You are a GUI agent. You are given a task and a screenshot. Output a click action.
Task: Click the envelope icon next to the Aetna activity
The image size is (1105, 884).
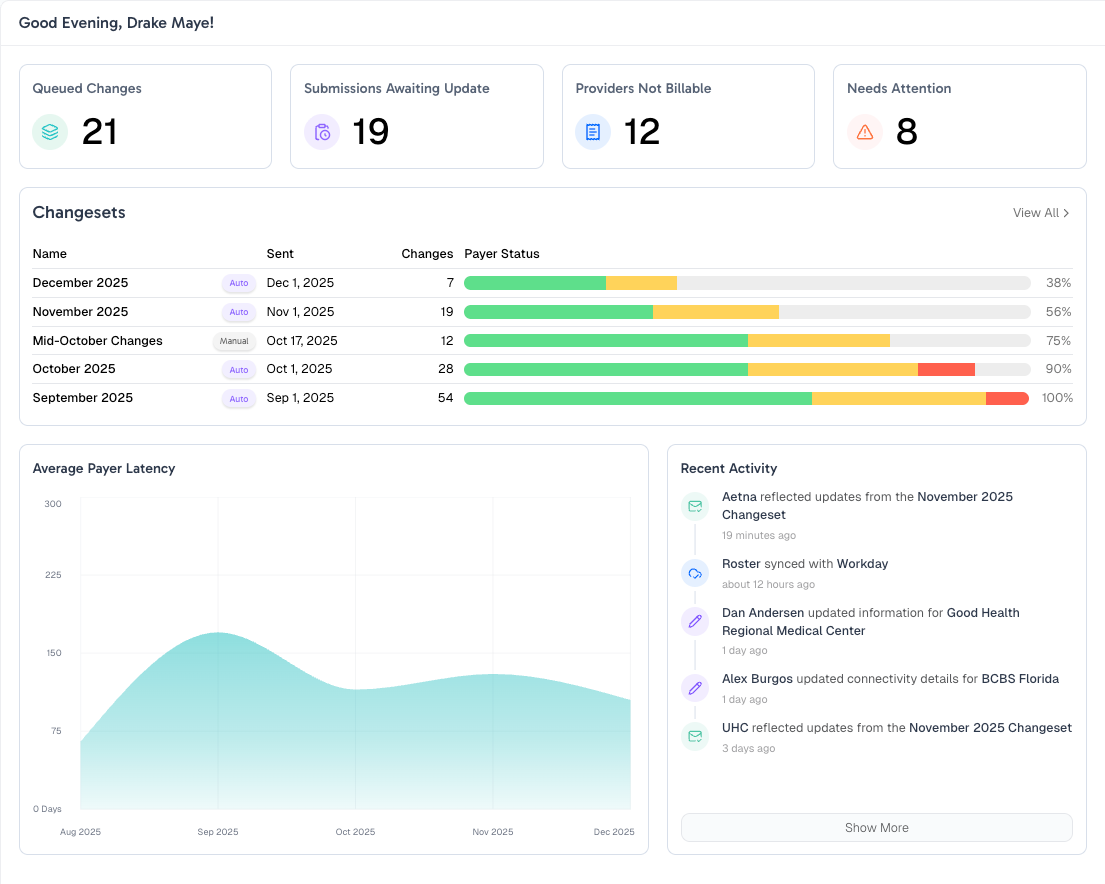[x=695, y=506]
